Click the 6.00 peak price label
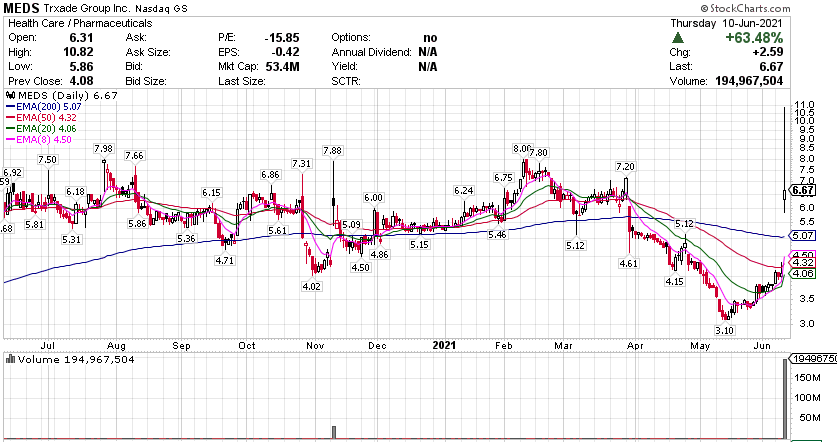 373,197
